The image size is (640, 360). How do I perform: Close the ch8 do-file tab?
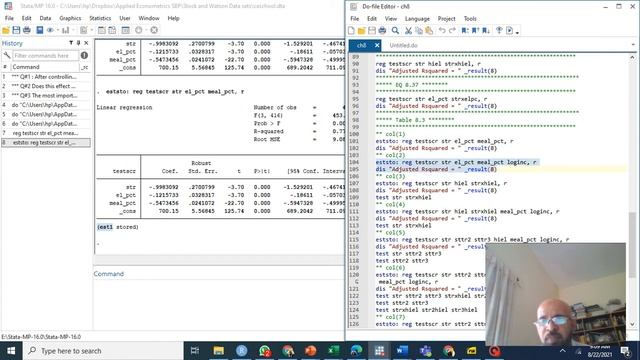tap(377, 45)
